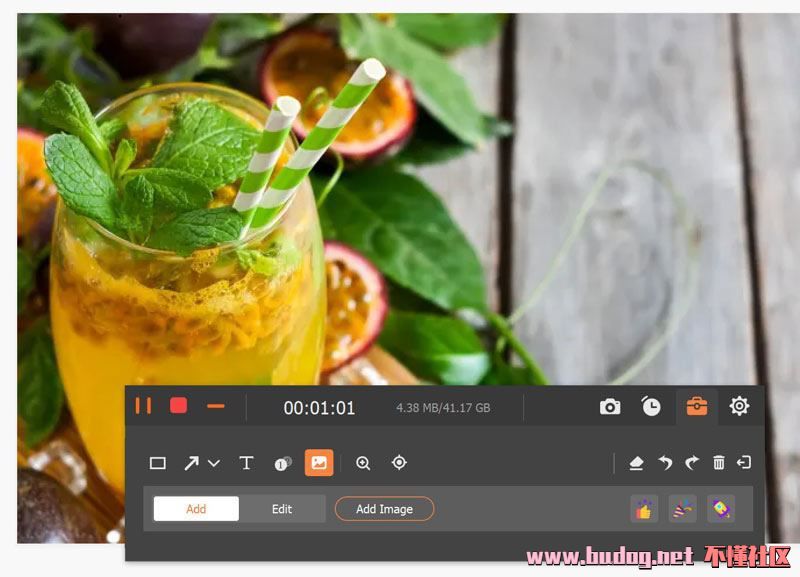Activate the magnifier zoom tool

pyautogui.click(x=363, y=463)
